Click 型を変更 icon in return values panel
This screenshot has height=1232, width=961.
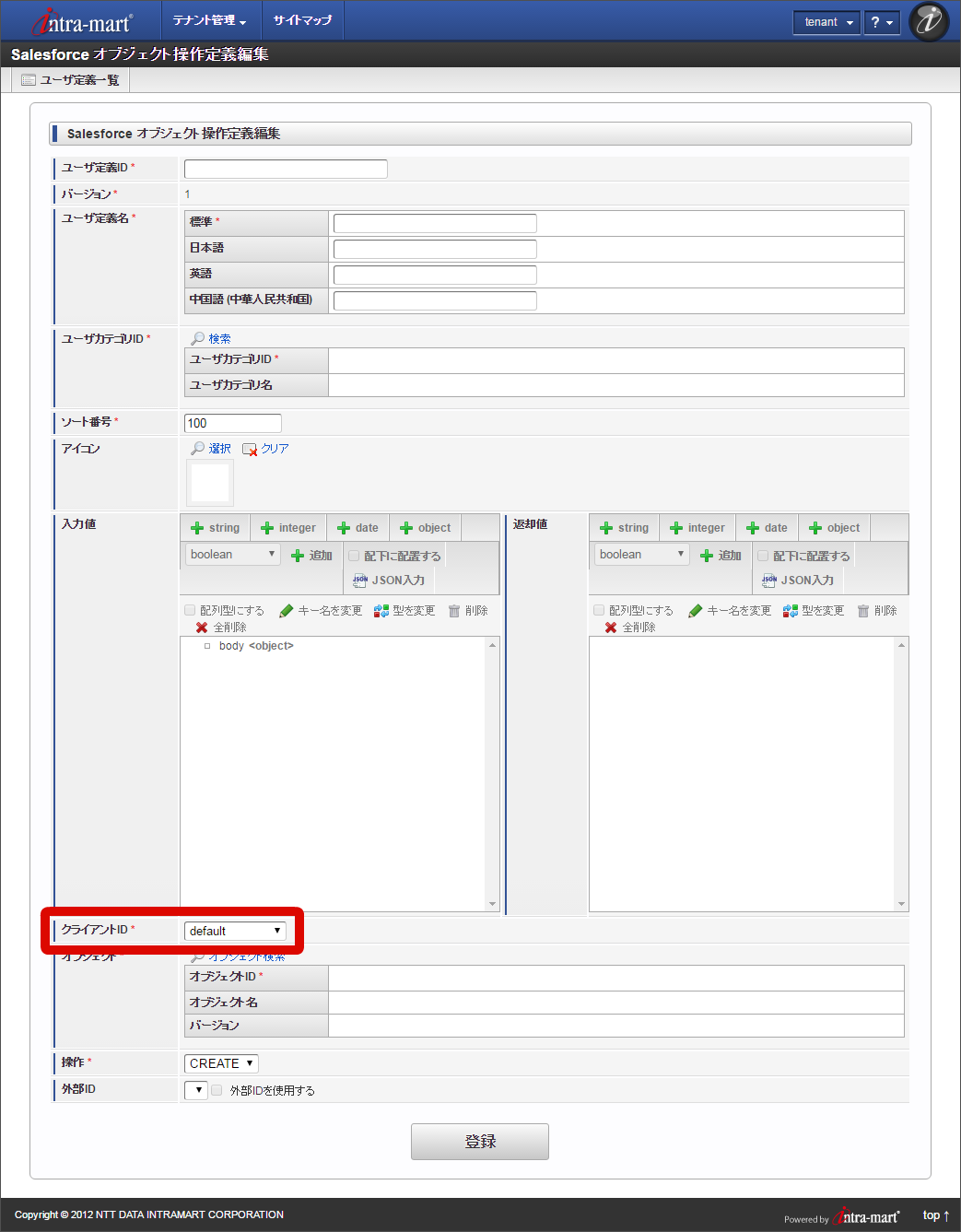coord(814,611)
